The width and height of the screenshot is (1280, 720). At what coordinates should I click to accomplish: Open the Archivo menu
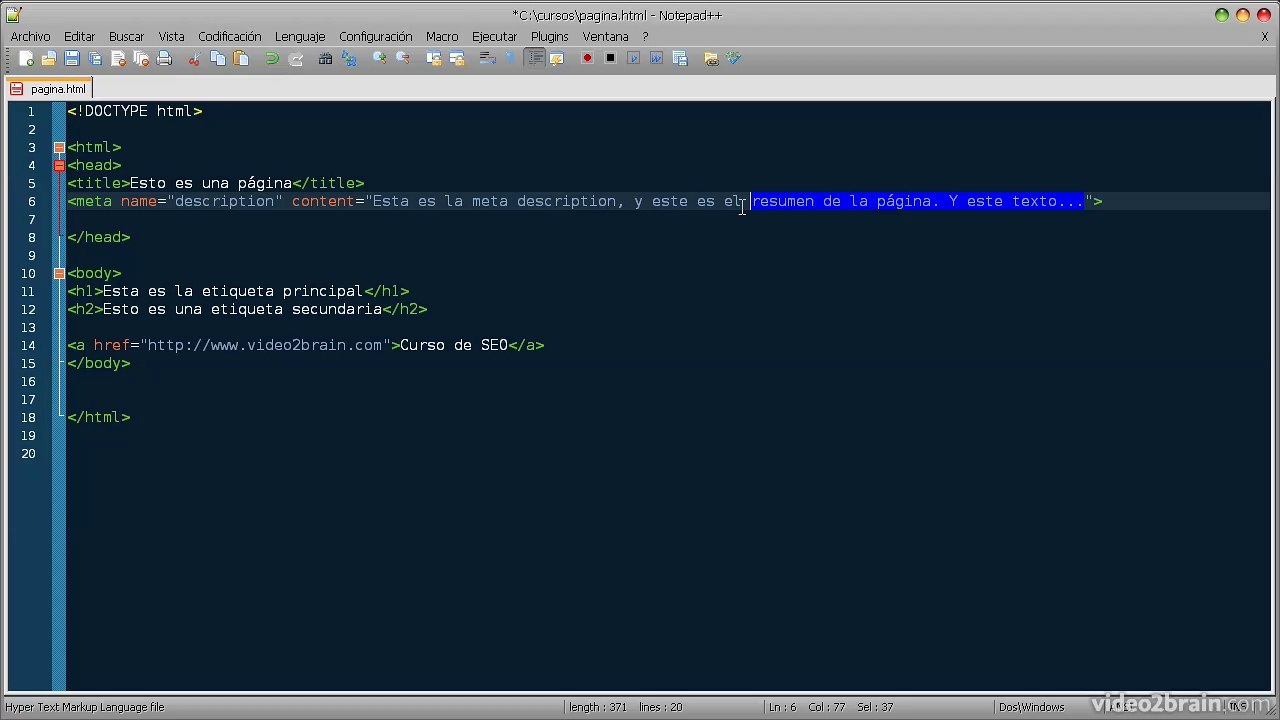30,37
